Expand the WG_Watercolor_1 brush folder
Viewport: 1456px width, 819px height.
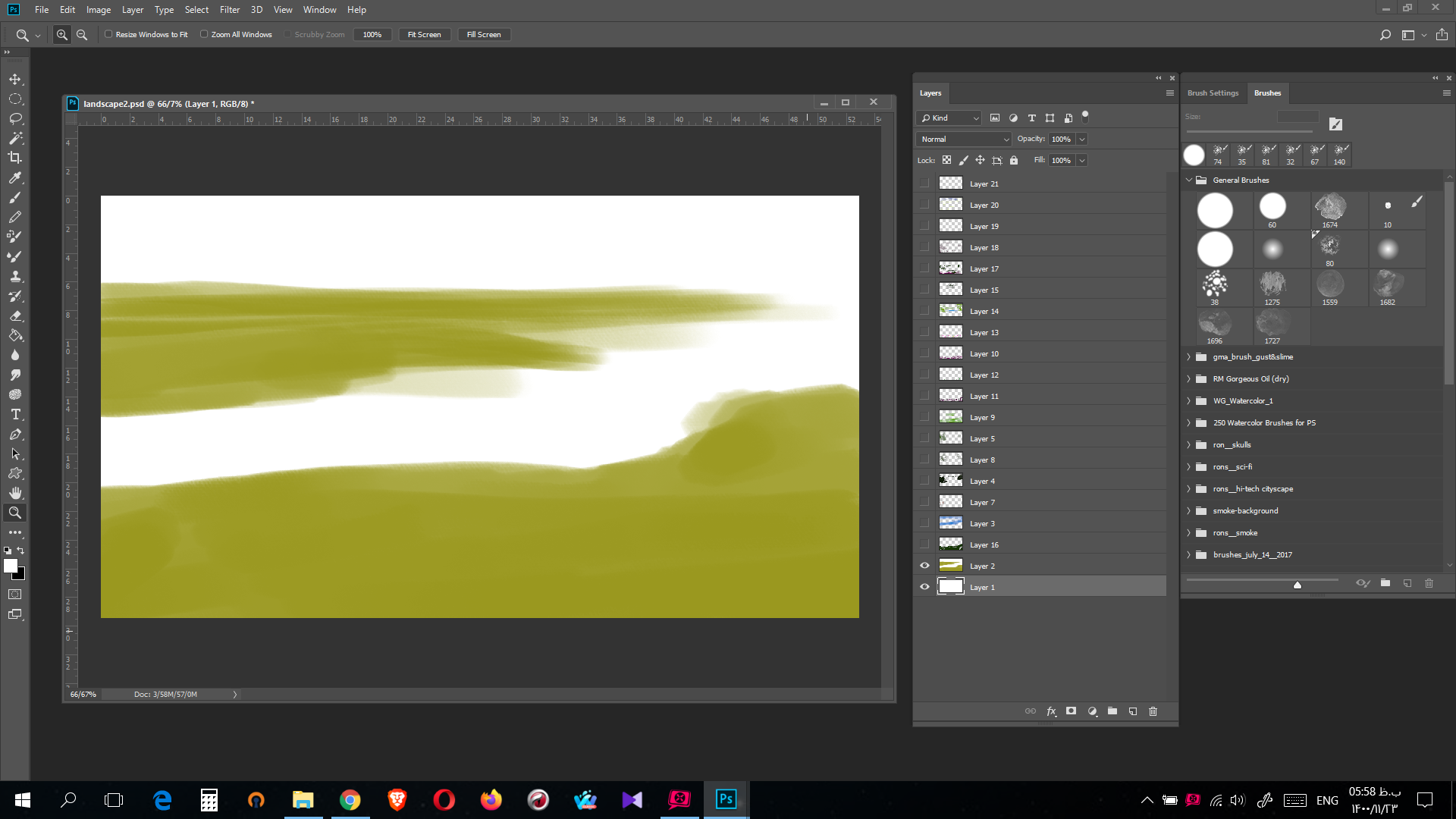point(1189,401)
